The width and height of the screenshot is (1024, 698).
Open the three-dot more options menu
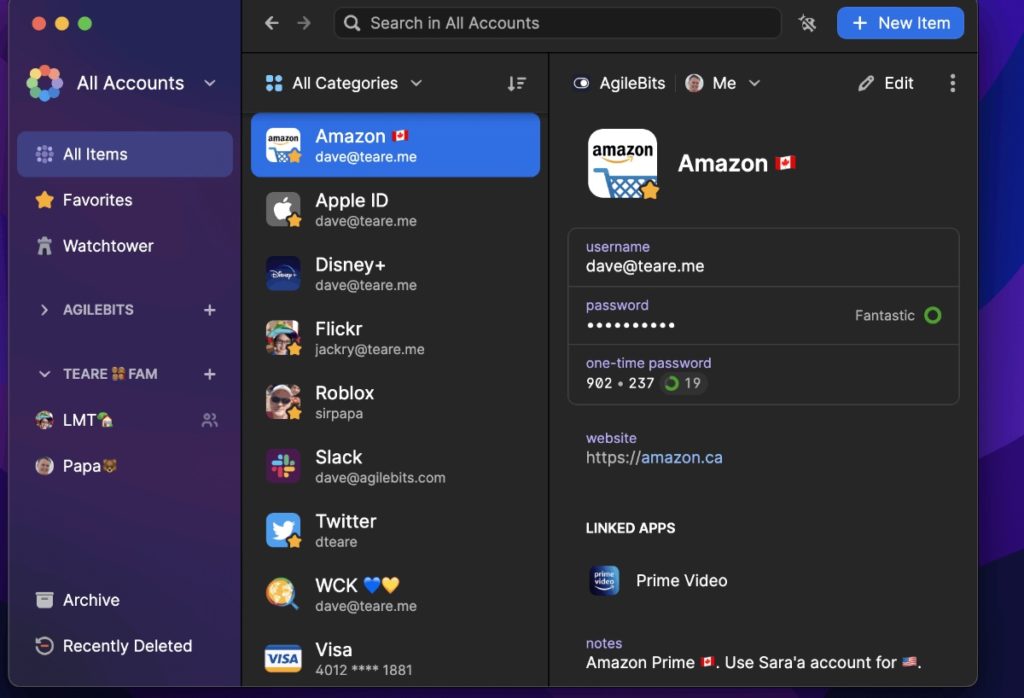[x=952, y=84]
